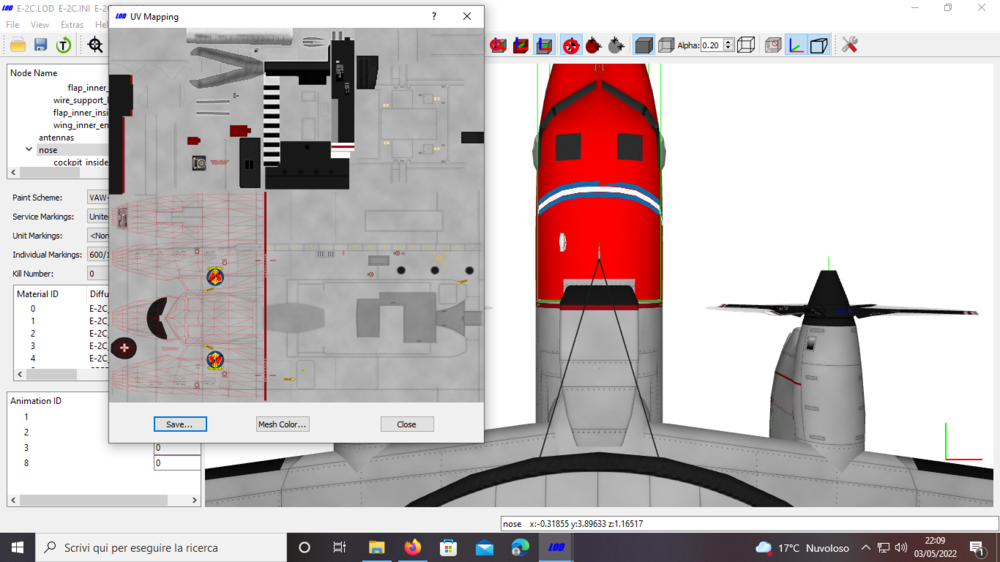
Task: Open the File menu
Action: click(x=13, y=25)
